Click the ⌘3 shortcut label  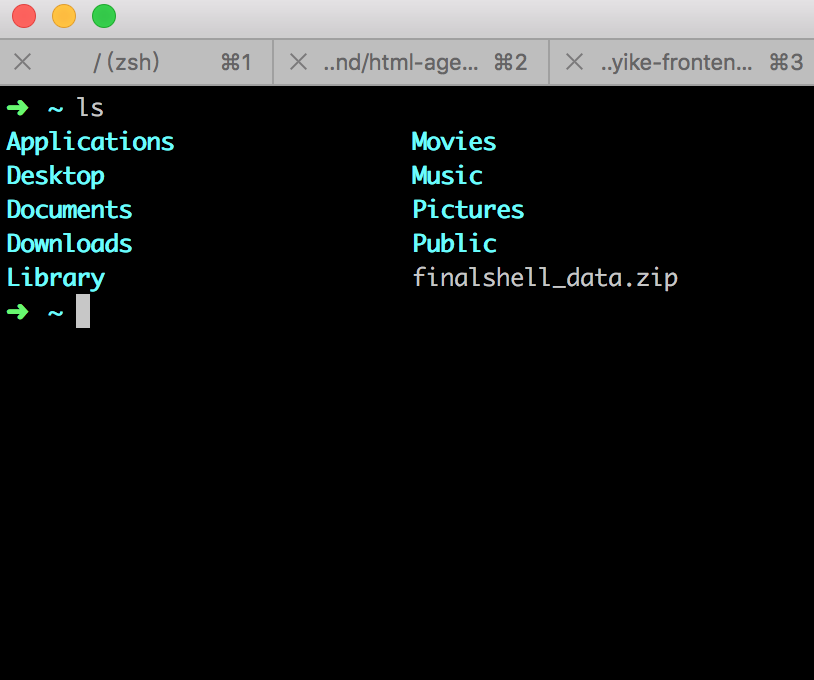785,61
